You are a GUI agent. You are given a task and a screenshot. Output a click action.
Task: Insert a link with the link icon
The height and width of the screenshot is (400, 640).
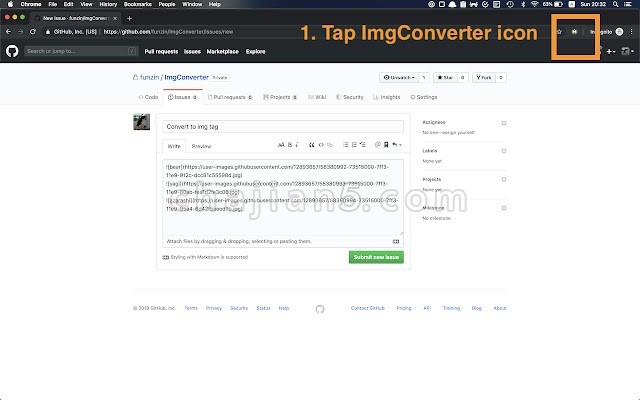pyautogui.click(x=330, y=144)
